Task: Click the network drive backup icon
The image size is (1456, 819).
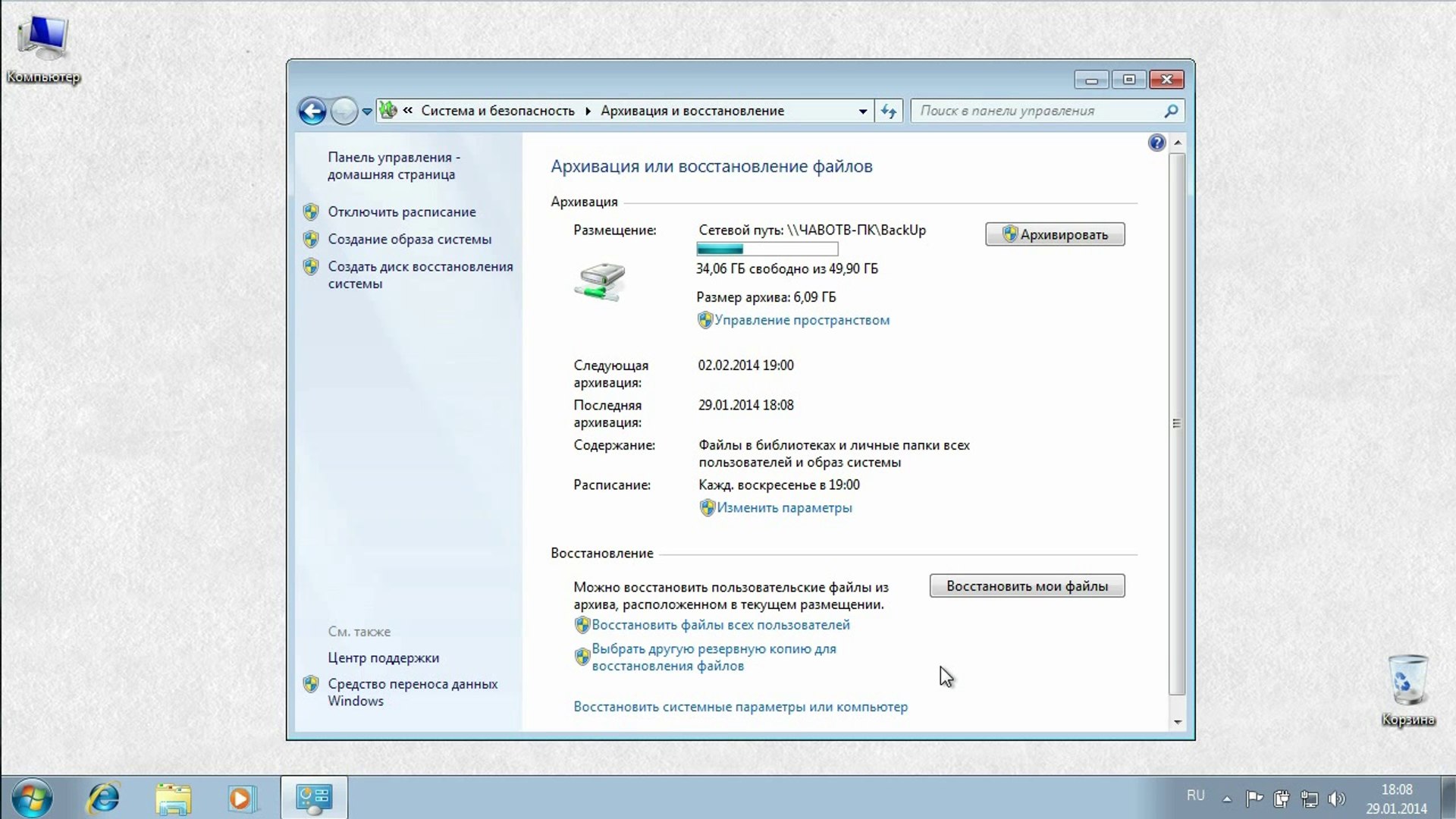Action: pos(600,281)
